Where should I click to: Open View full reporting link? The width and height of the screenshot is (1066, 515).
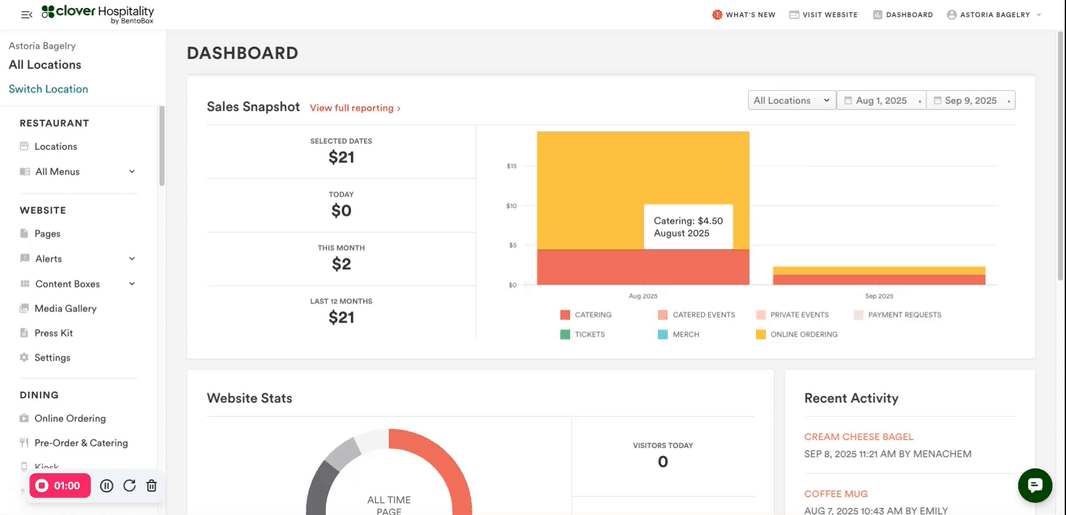coord(355,108)
